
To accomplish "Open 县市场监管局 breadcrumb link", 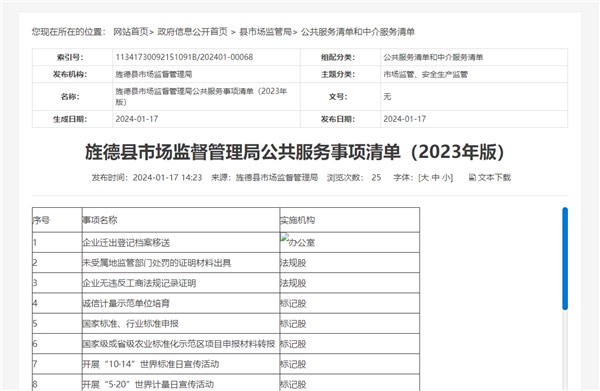I will tap(266, 32).
